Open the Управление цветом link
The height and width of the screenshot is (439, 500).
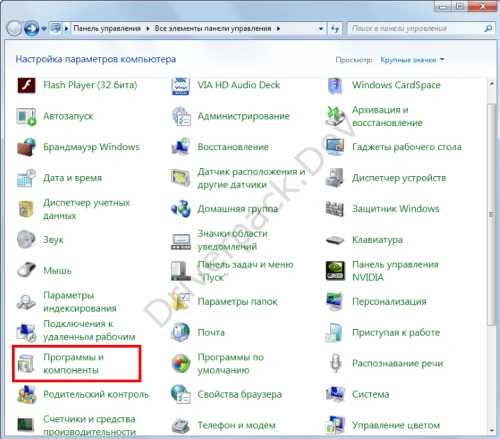coord(396,425)
